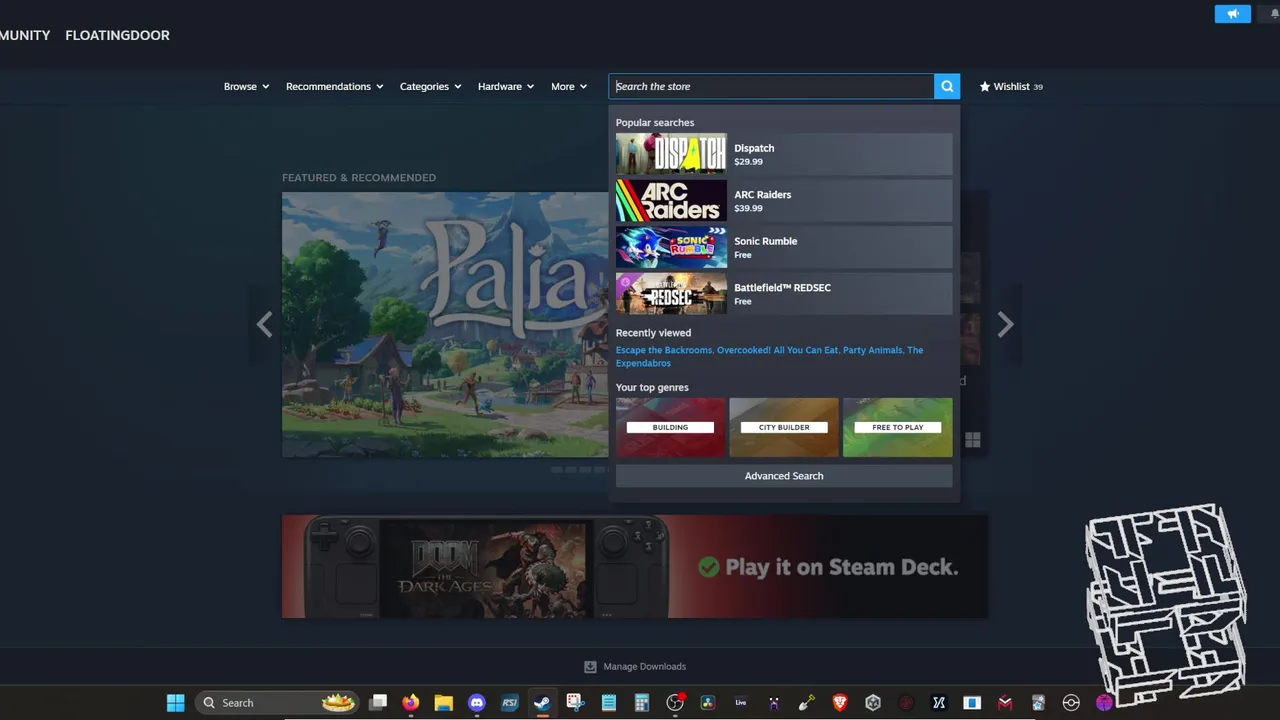Open Snipping Tool from taskbar

tap(575, 703)
